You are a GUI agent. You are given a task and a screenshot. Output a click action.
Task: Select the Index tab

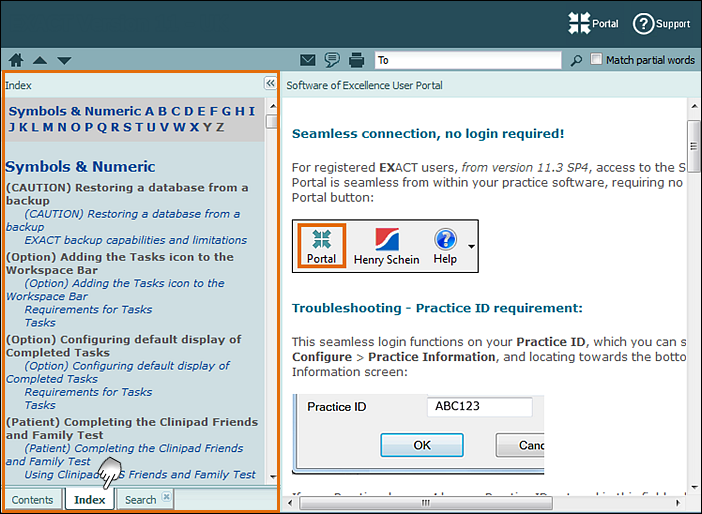(90, 500)
